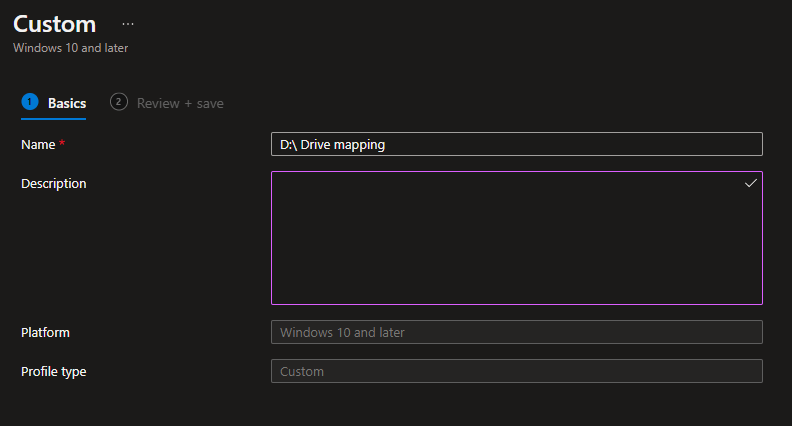Image resolution: width=792 pixels, height=426 pixels.
Task: Select the Basics tab
Action: click(x=66, y=103)
